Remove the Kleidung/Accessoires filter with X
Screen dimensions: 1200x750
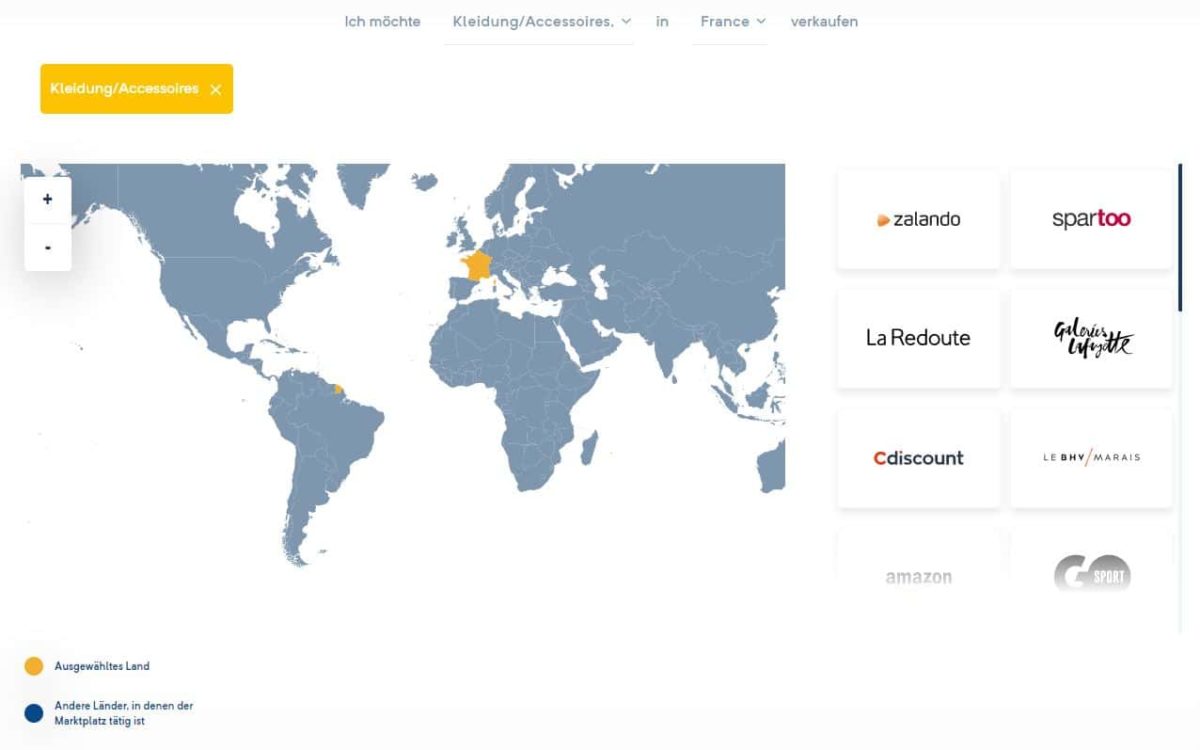[x=215, y=90]
